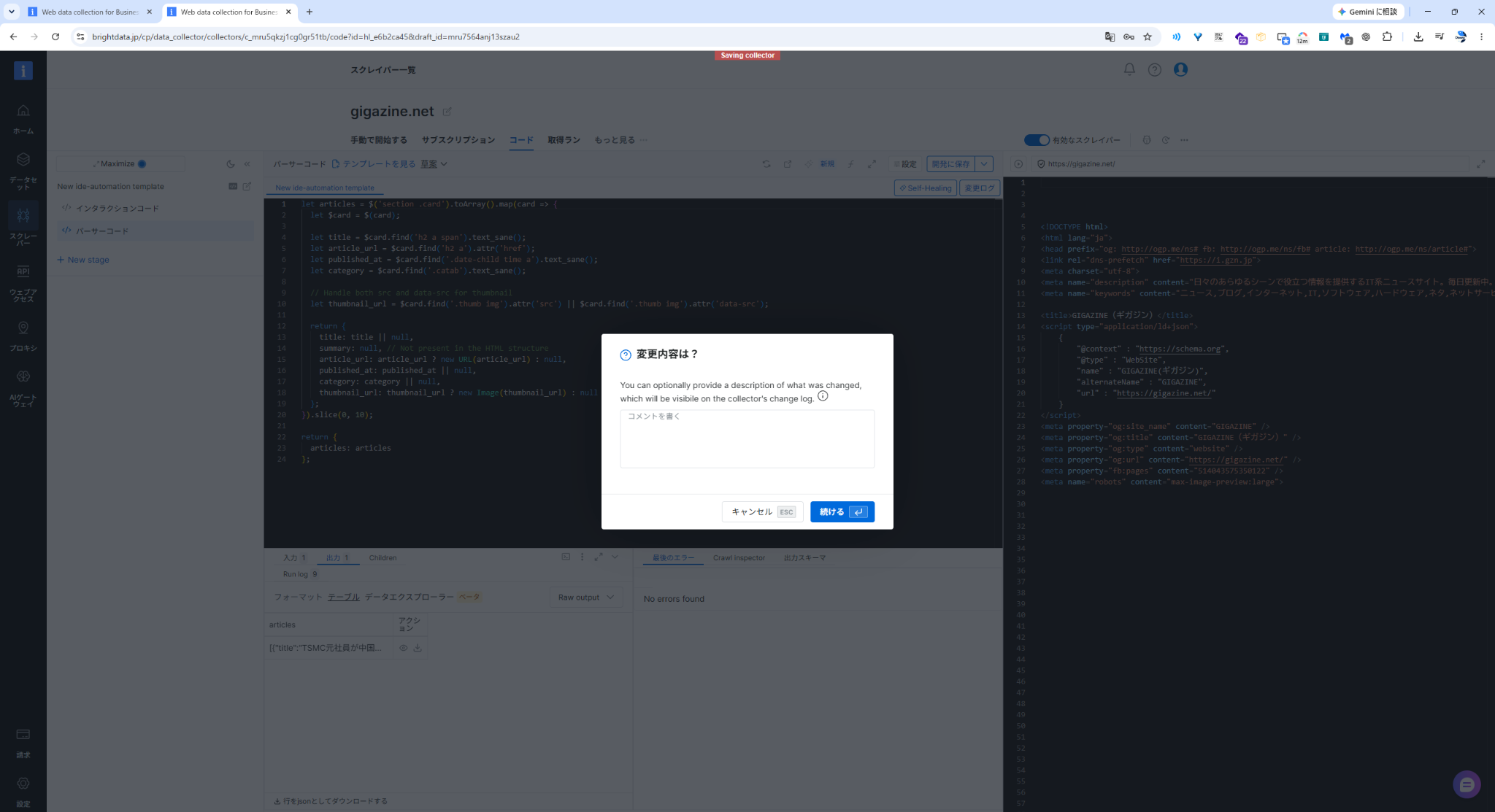This screenshot has height=812, width=1495.
Task: Show the Run log tab
Action: [x=300, y=575]
